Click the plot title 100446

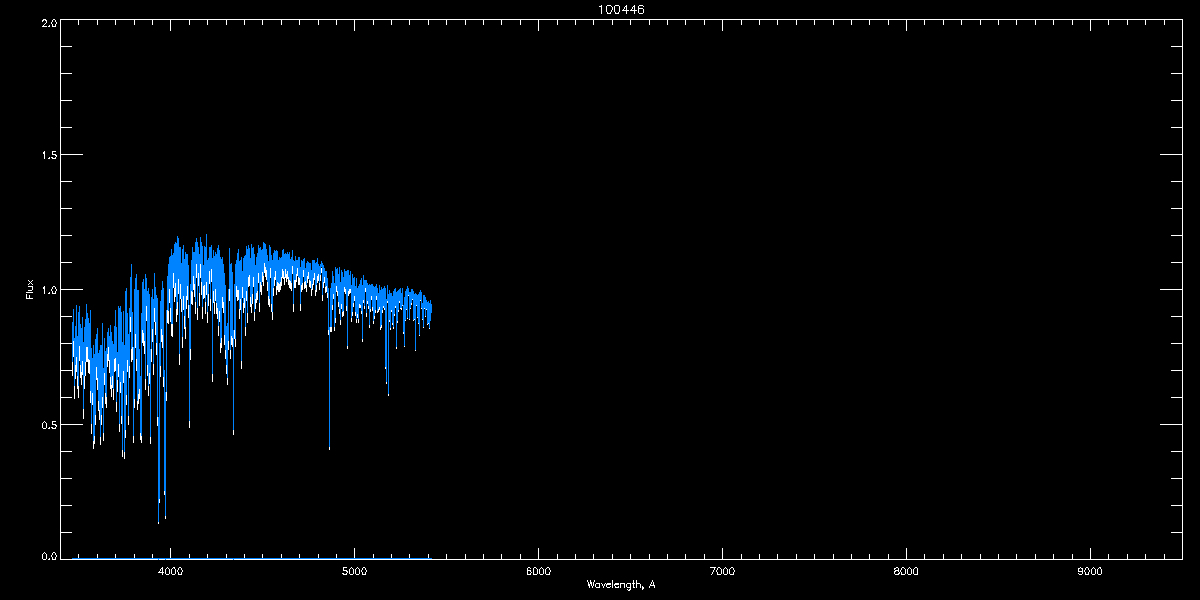pos(620,9)
